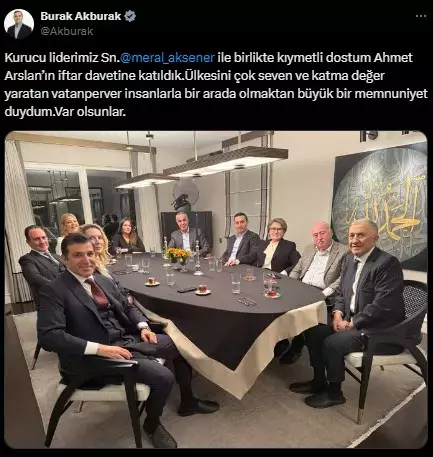The width and height of the screenshot is (433, 457).
Task: Click the word "Ahmet" in tweet text
Action: [393, 58]
